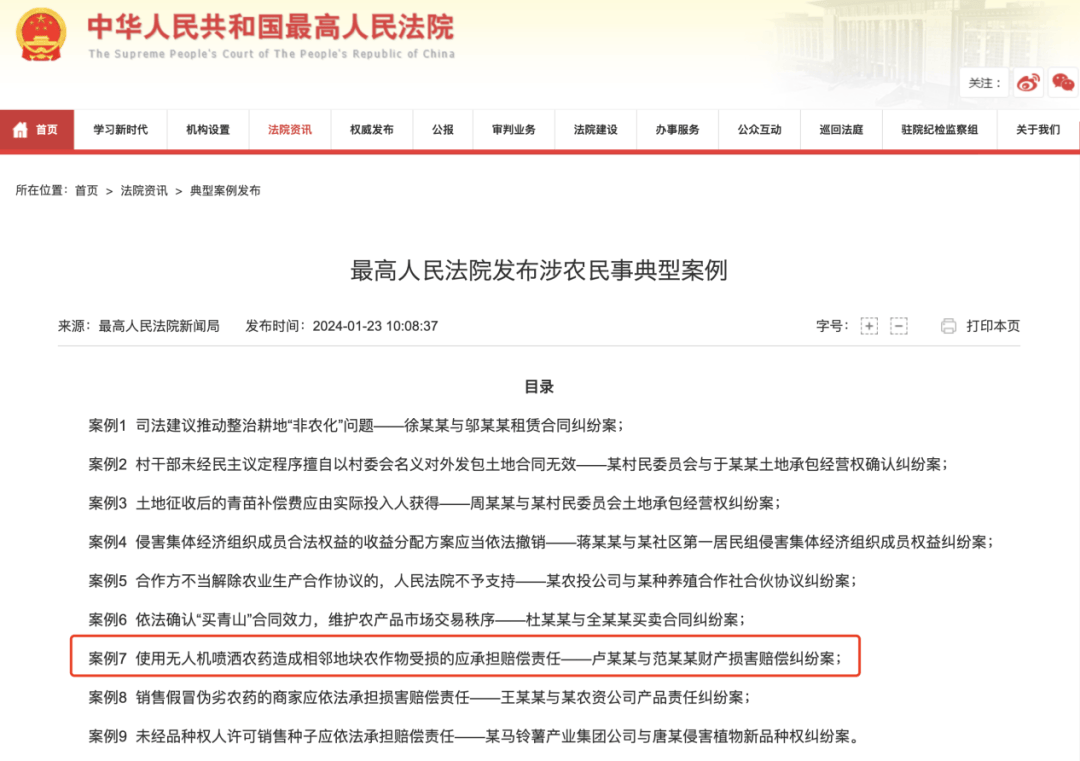Open 案例9 about unlicensed seed sales
The width and height of the screenshot is (1080, 761).
click(474, 738)
